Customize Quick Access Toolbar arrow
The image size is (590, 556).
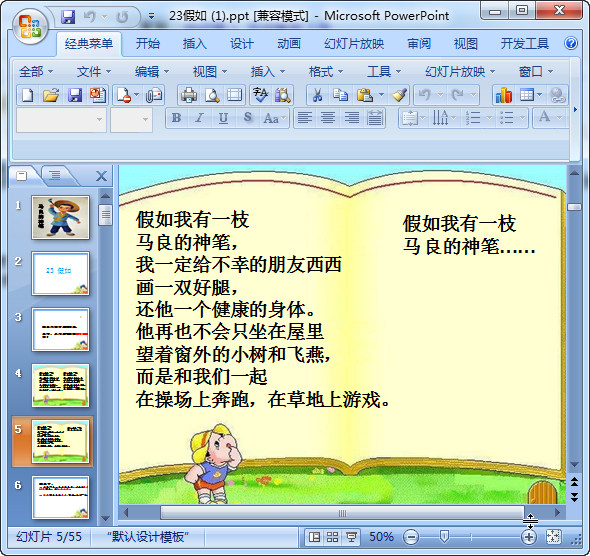click(x=151, y=16)
